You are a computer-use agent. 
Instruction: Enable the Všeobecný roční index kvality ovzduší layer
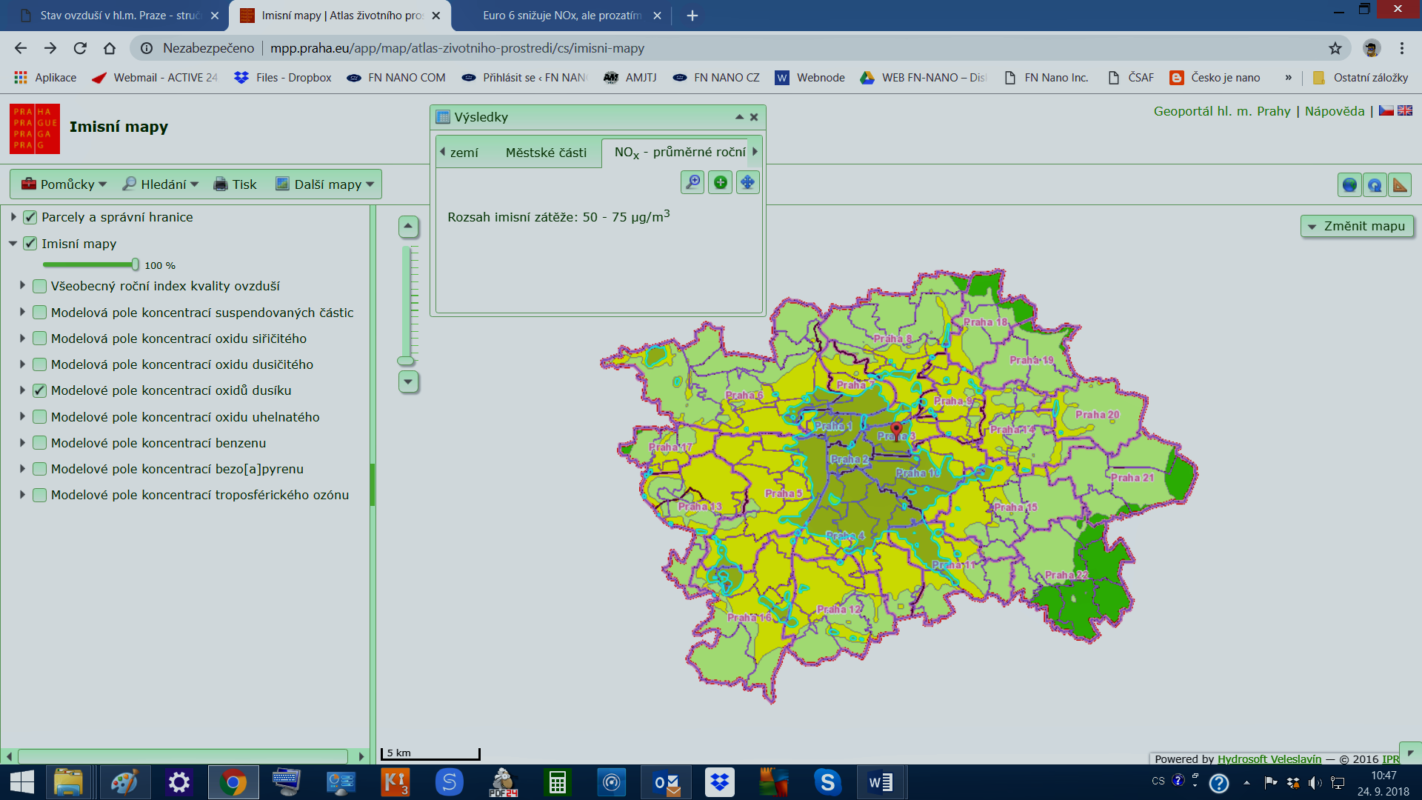[x=39, y=286]
